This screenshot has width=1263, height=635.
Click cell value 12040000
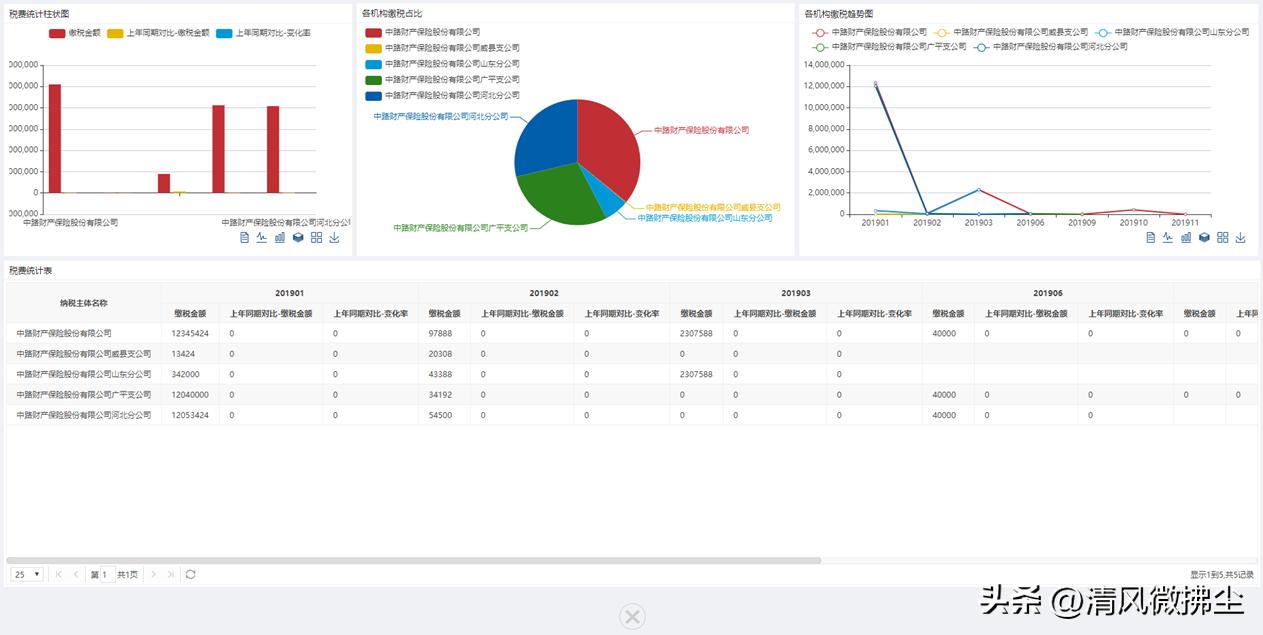tap(190, 394)
